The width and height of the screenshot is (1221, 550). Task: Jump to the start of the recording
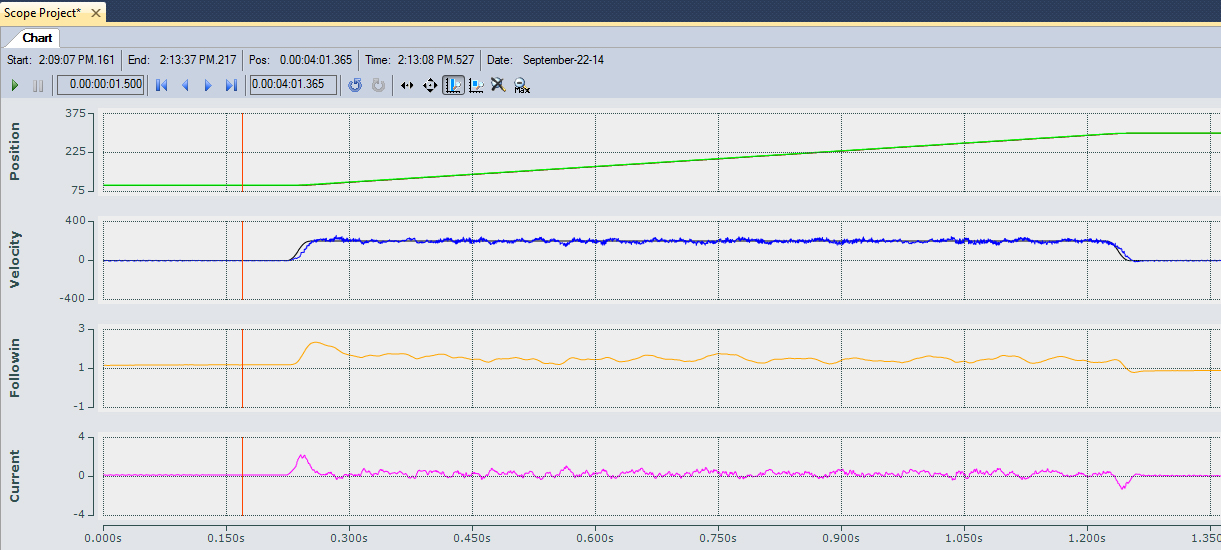pyautogui.click(x=161, y=86)
